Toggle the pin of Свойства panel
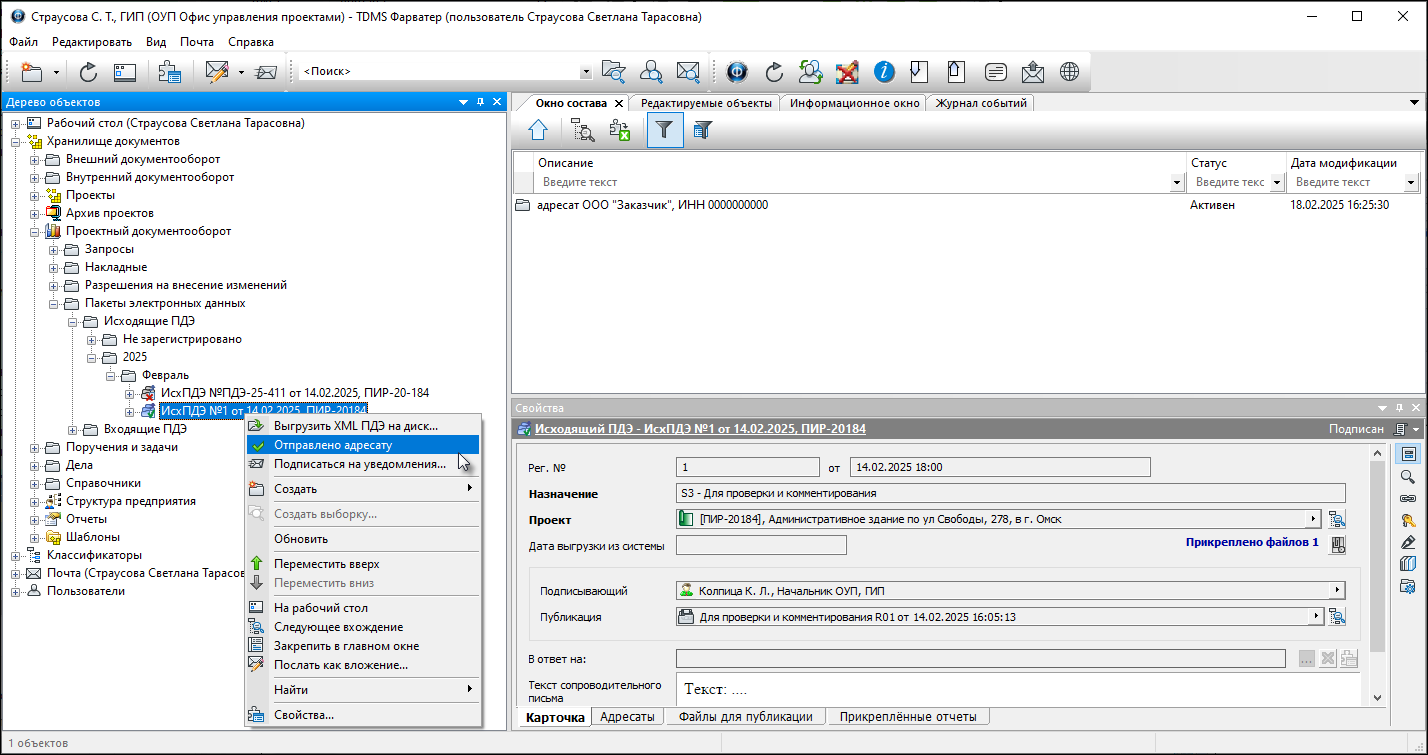 [1399, 408]
